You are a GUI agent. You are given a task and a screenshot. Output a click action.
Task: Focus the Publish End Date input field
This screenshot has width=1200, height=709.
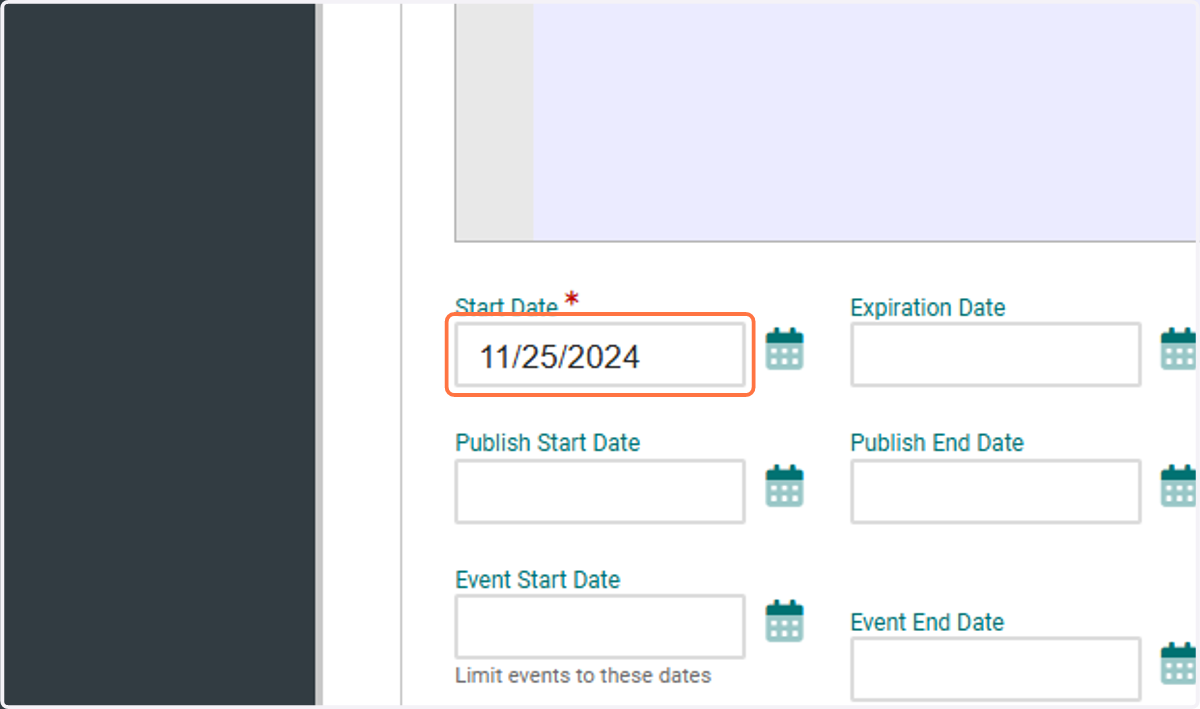tap(996, 491)
